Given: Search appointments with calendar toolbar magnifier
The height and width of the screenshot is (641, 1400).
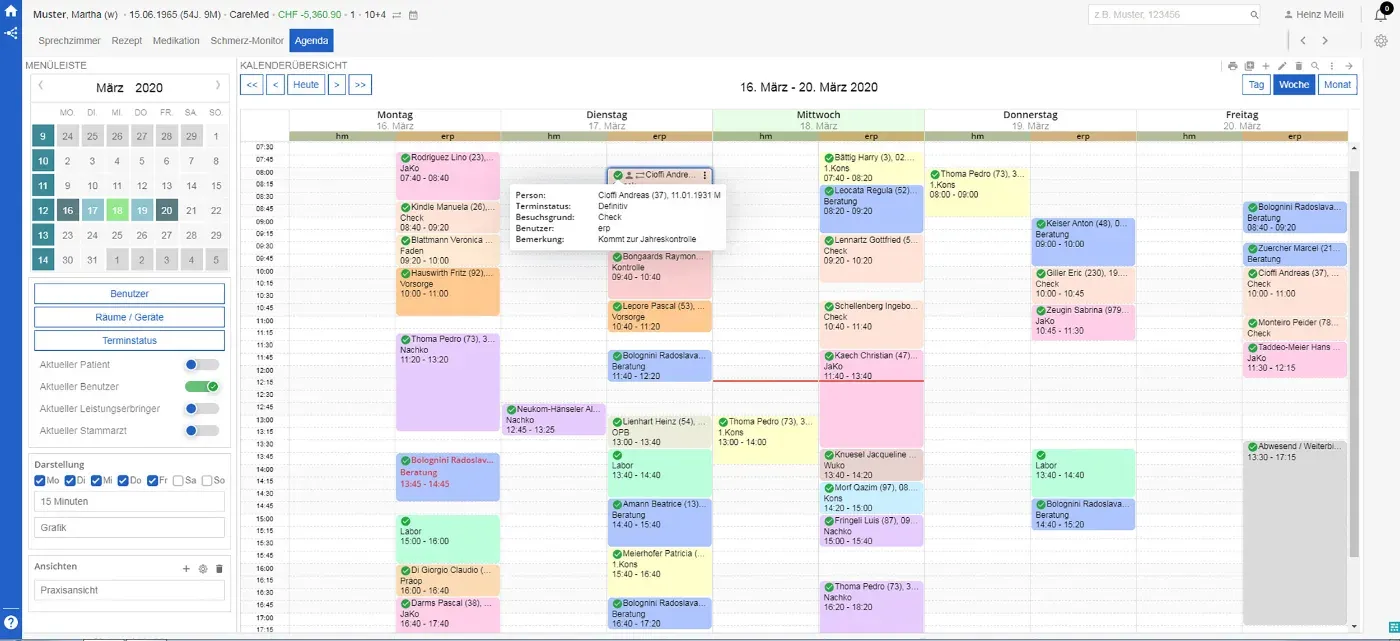Looking at the screenshot, I should [x=1315, y=66].
